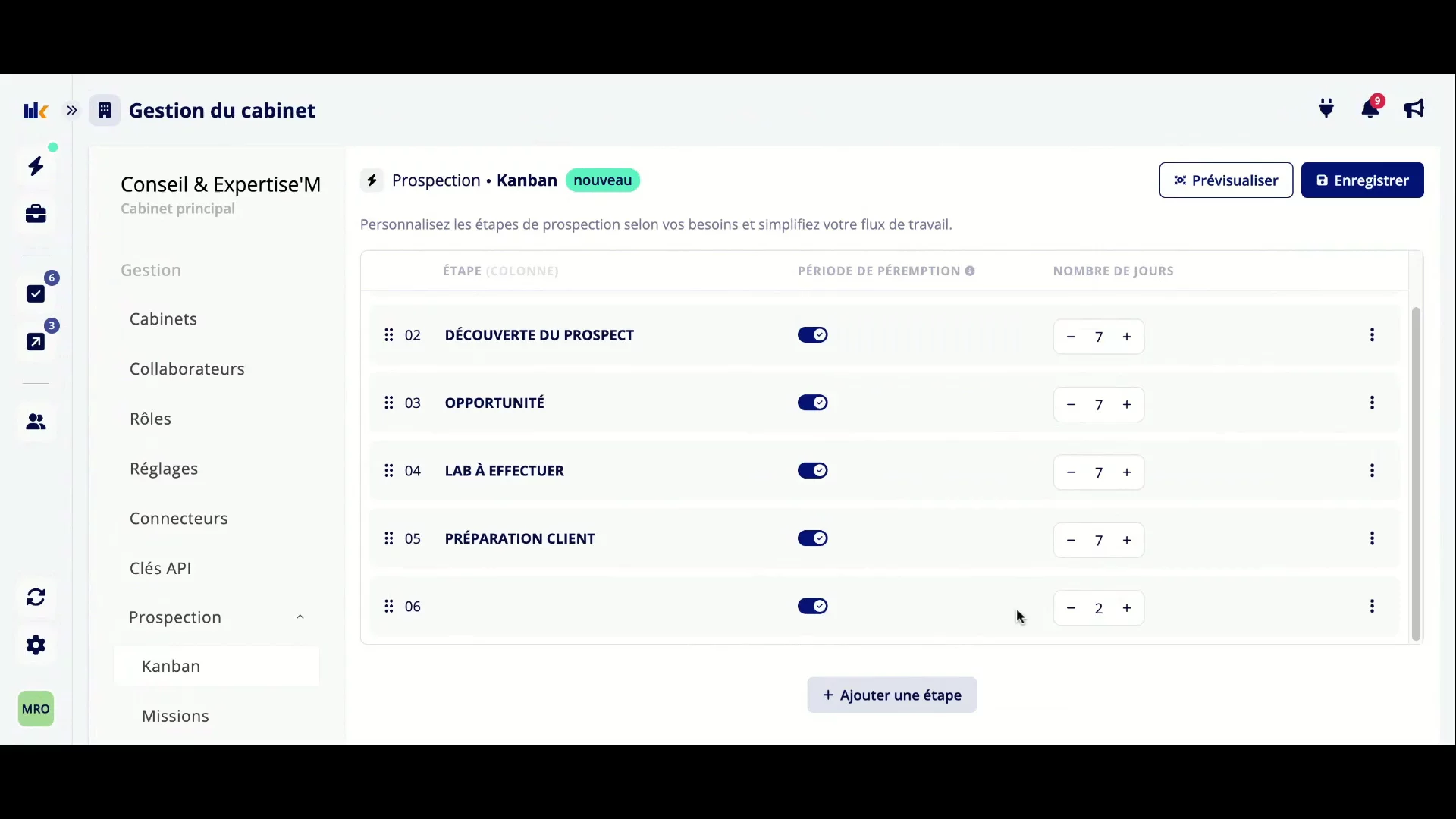Expand the sidebar with double chevron
Screen dimensions: 1456x819
pos(72,111)
